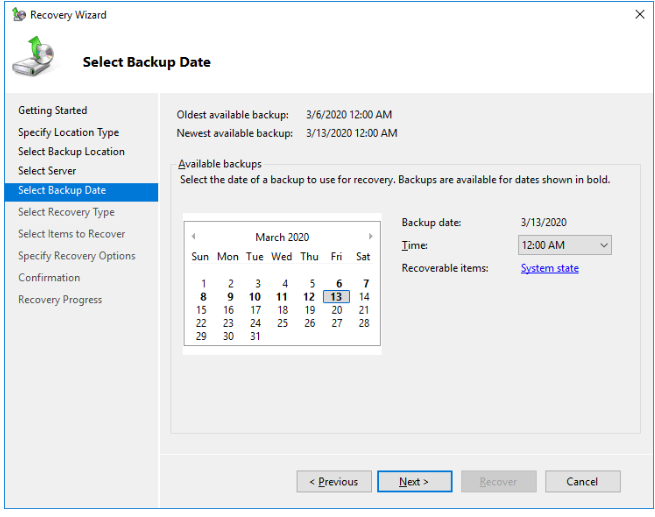Open the Select Backup Location step
655x517 pixels.
click(71, 152)
